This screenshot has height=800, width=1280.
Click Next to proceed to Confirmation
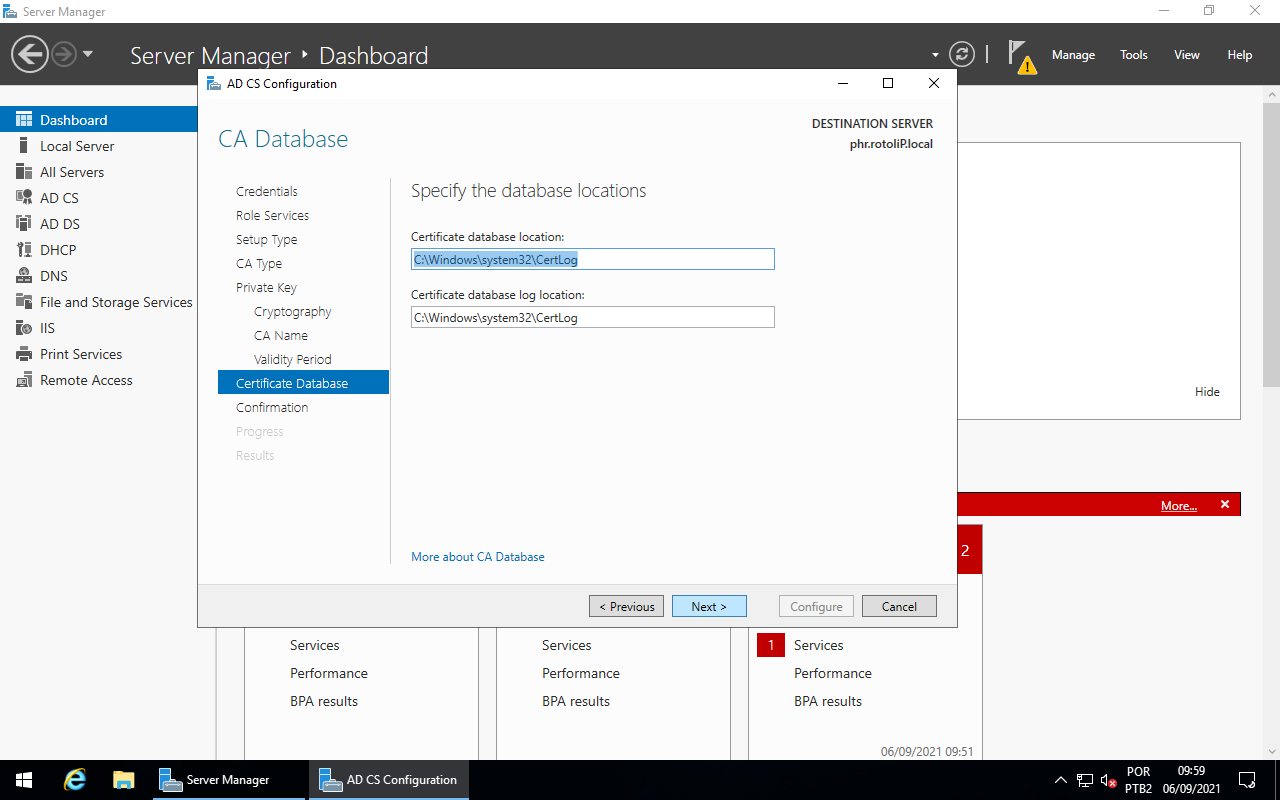(709, 606)
